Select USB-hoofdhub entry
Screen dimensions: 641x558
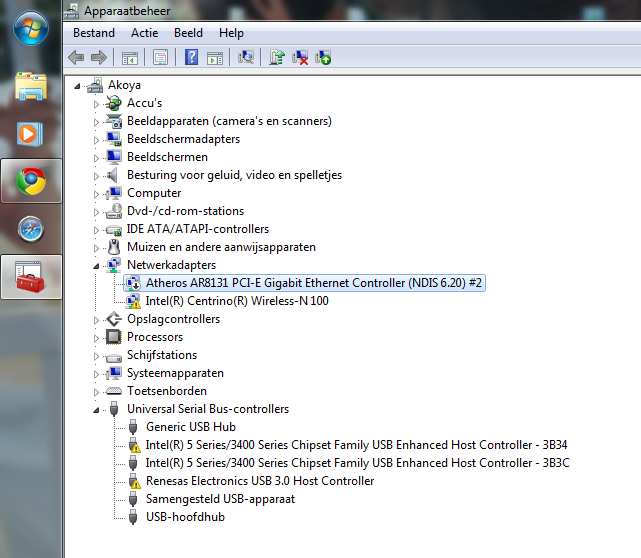(x=185, y=517)
